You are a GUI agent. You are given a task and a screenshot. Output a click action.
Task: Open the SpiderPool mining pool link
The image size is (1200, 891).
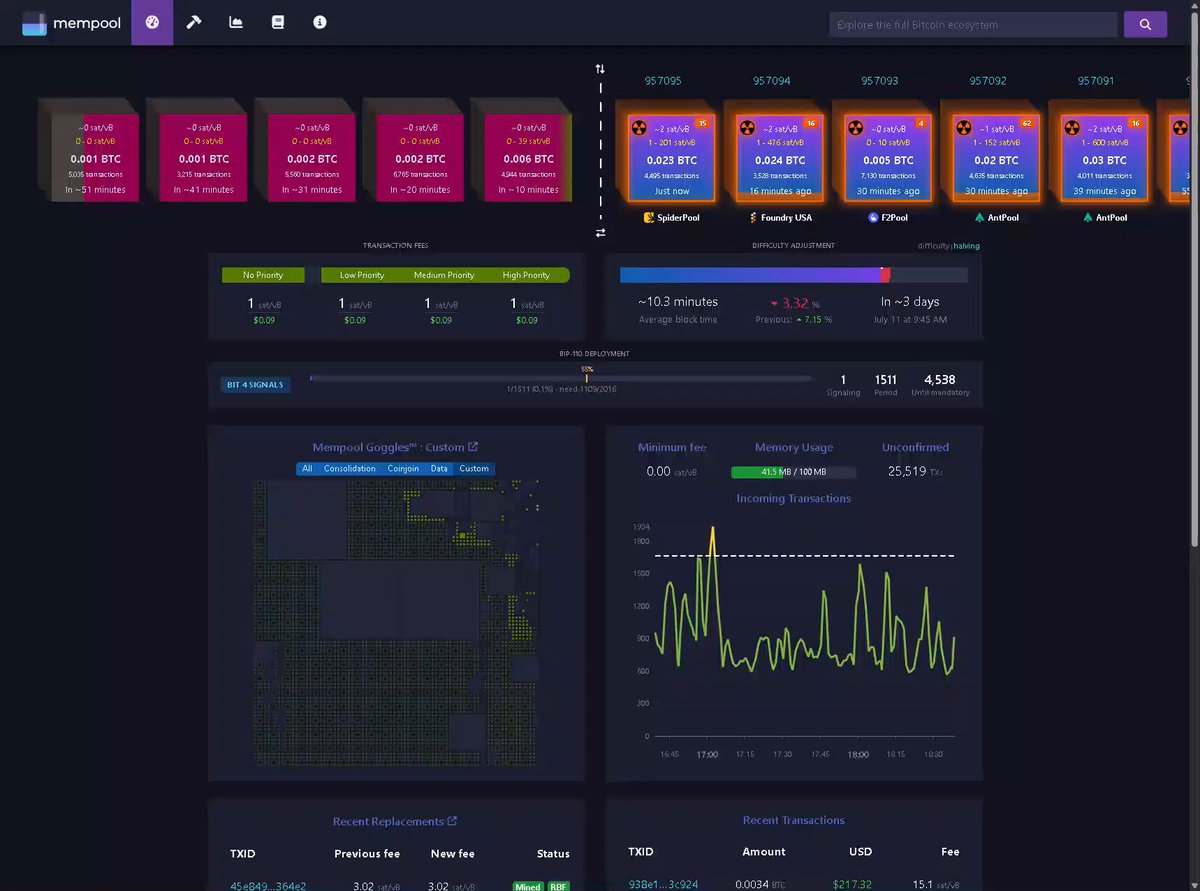point(671,217)
